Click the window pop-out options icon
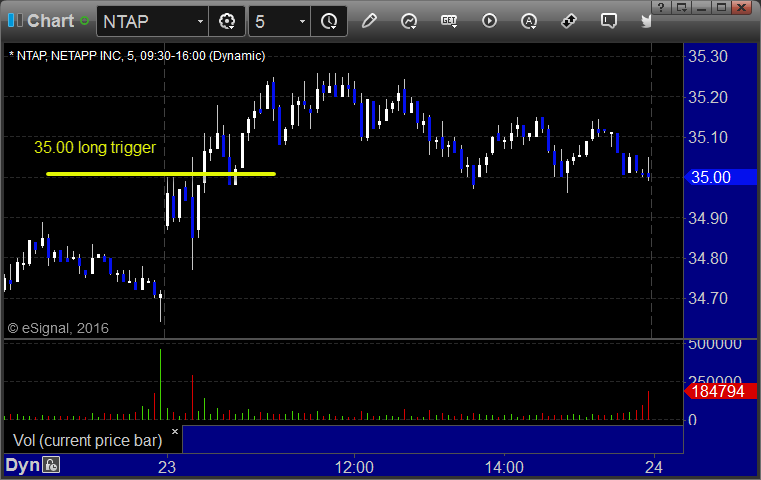Screen dimensions: 761x480 coord(681,7)
